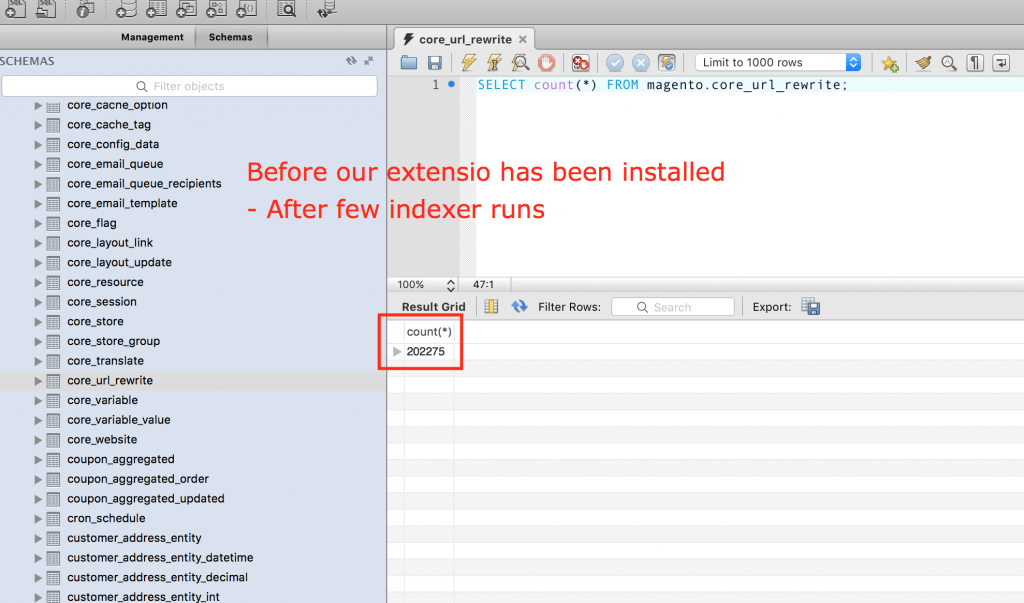
Task: Expand the core_url_rewrite table node
Action: [x=38, y=381]
